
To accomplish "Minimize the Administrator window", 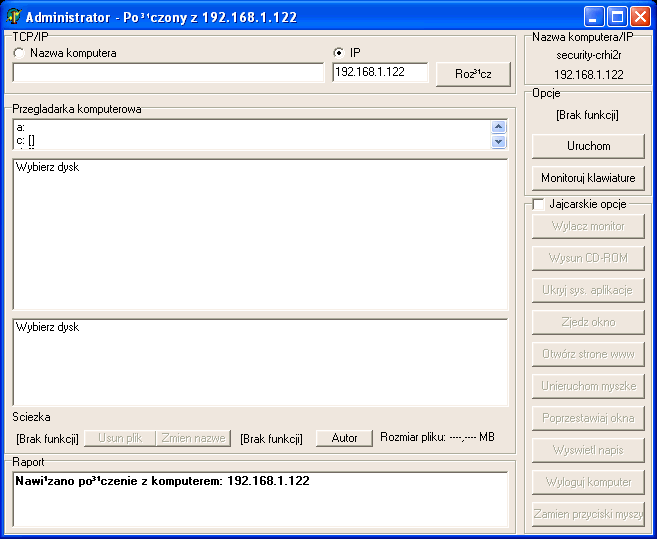I will [594, 17].
